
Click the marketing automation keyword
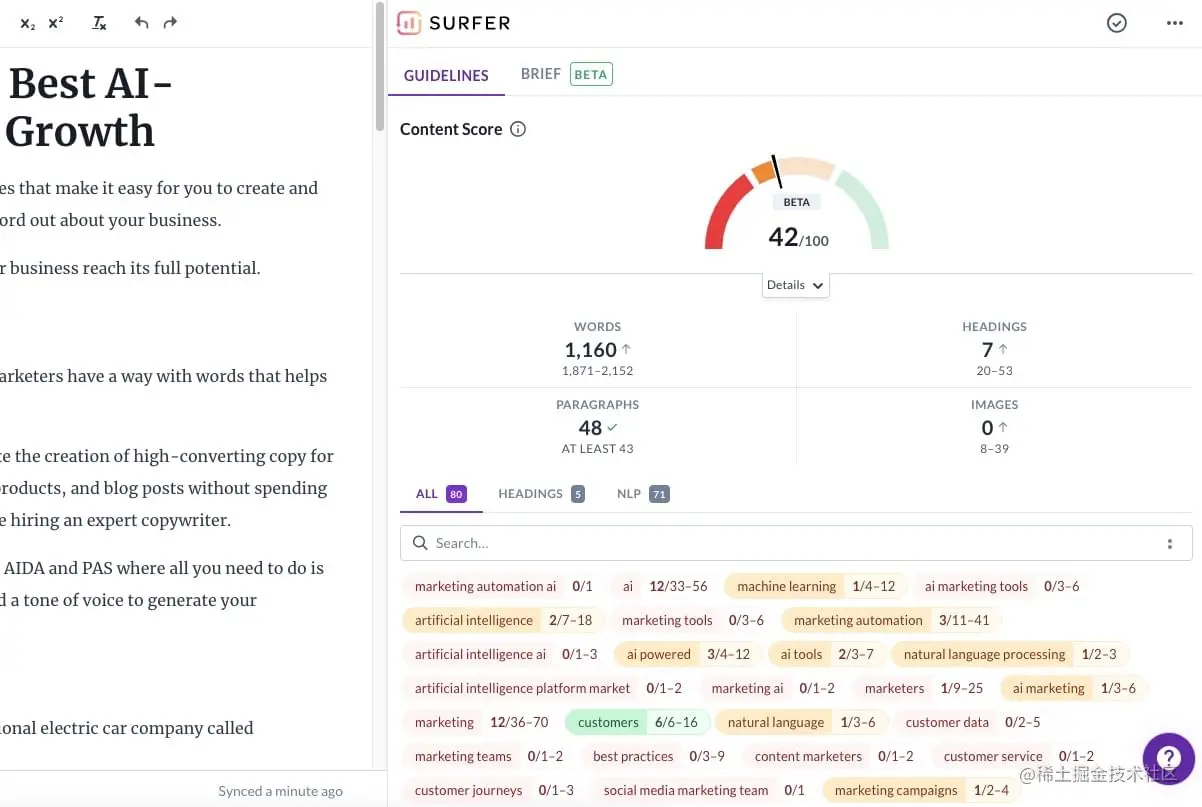[857, 620]
